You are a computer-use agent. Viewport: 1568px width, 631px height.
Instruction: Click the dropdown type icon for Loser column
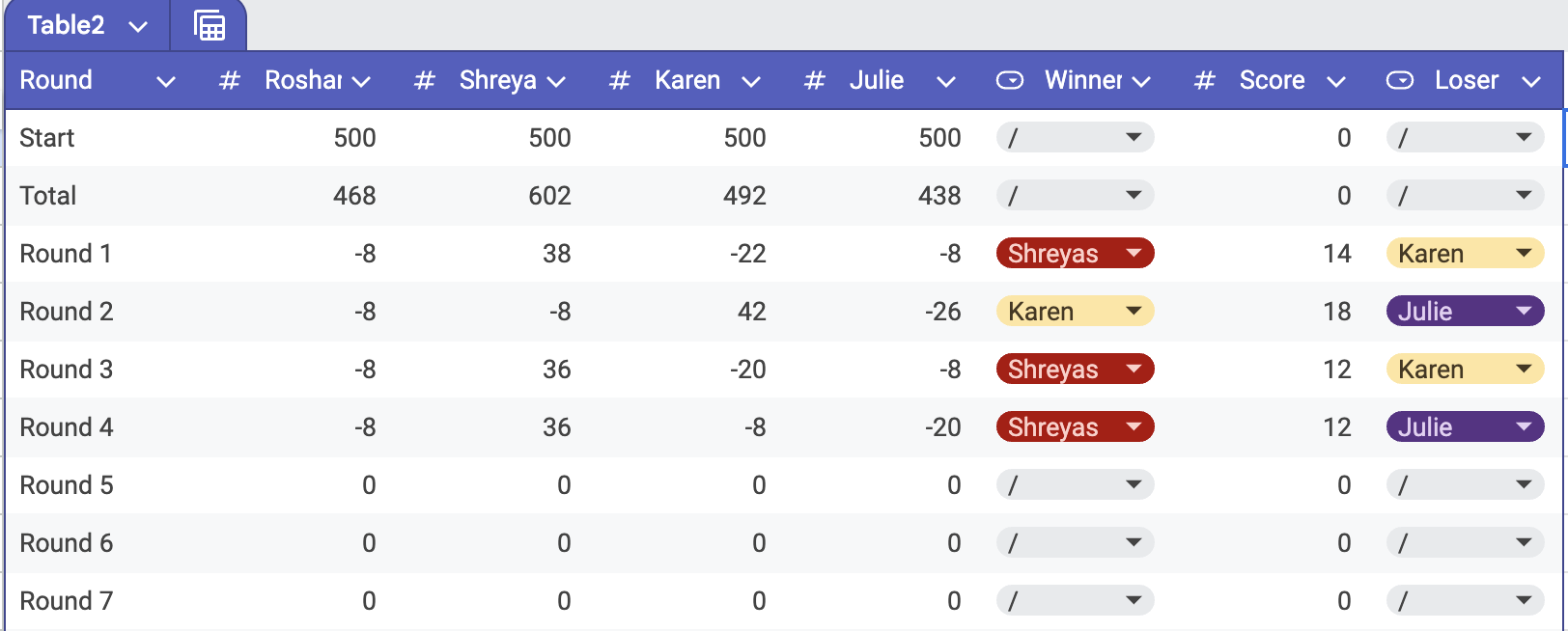(x=1400, y=81)
